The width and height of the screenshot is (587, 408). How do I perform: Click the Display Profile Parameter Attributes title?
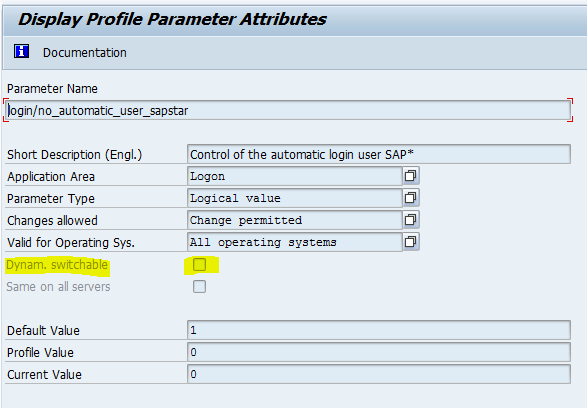(173, 19)
